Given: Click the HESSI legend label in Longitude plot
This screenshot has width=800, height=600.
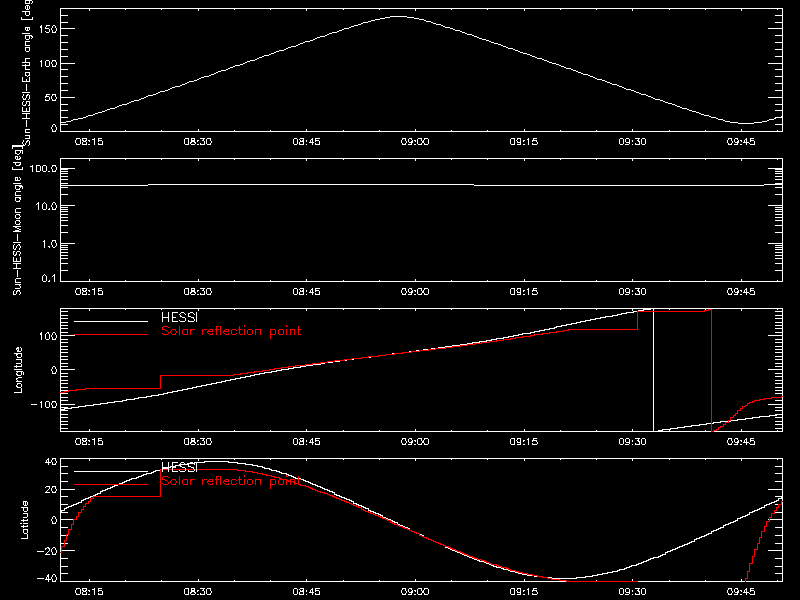Looking at the screenshot, I should [179, 317].
